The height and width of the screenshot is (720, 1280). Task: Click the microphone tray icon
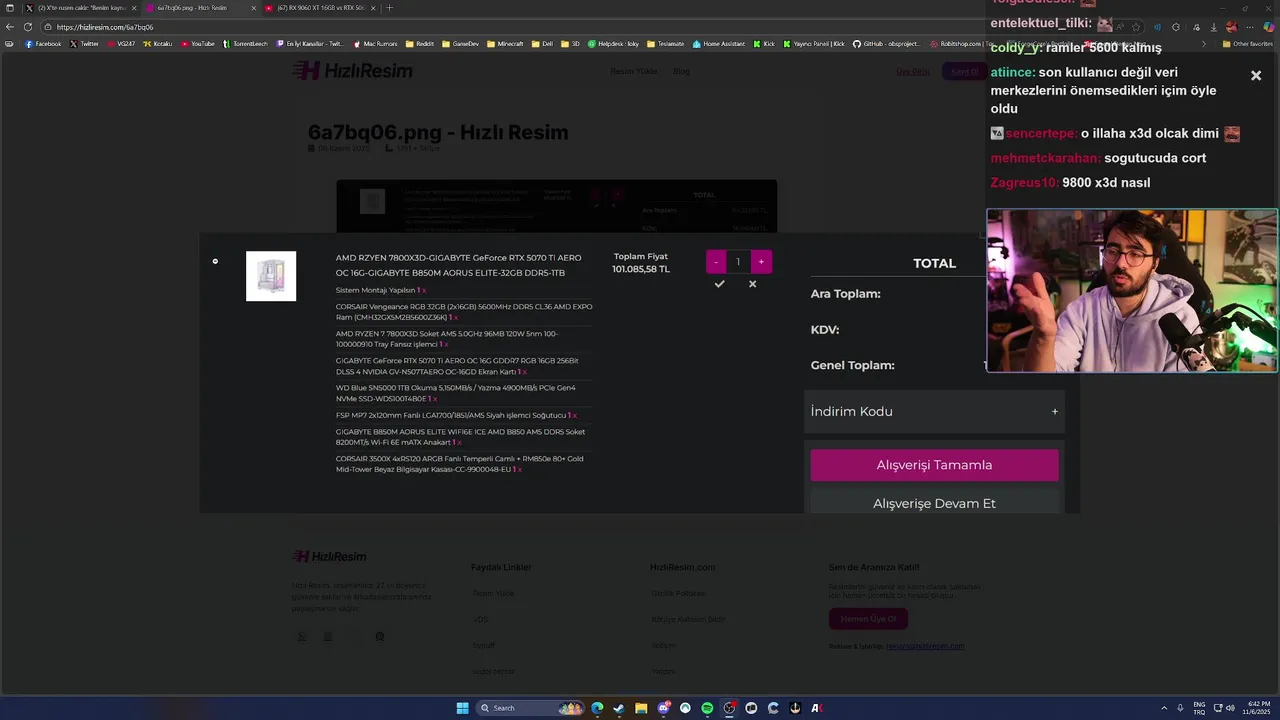coord(1180,708)
